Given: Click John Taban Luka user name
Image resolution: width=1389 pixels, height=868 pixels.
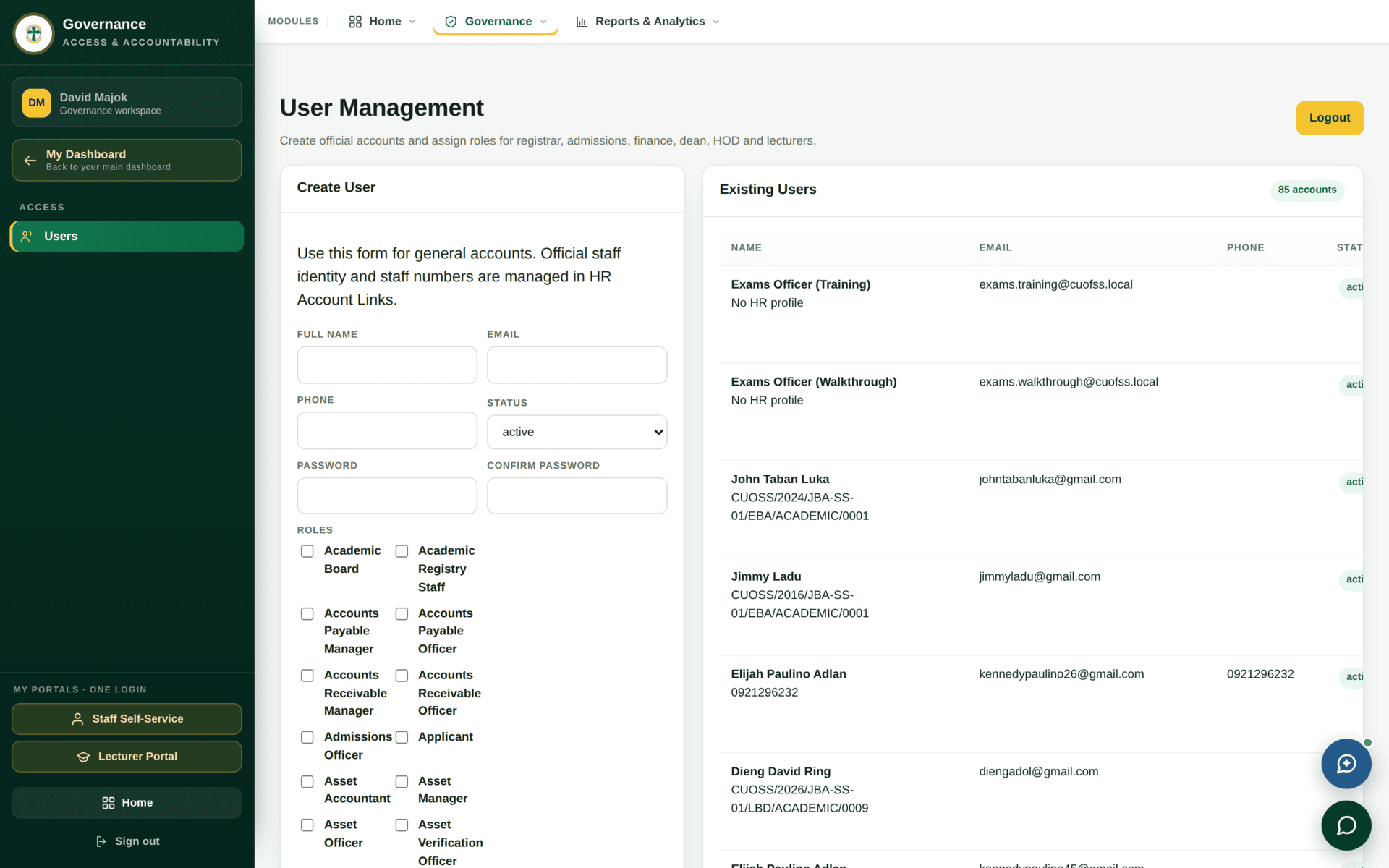Looking at the screenshot, I should [780, 480].
